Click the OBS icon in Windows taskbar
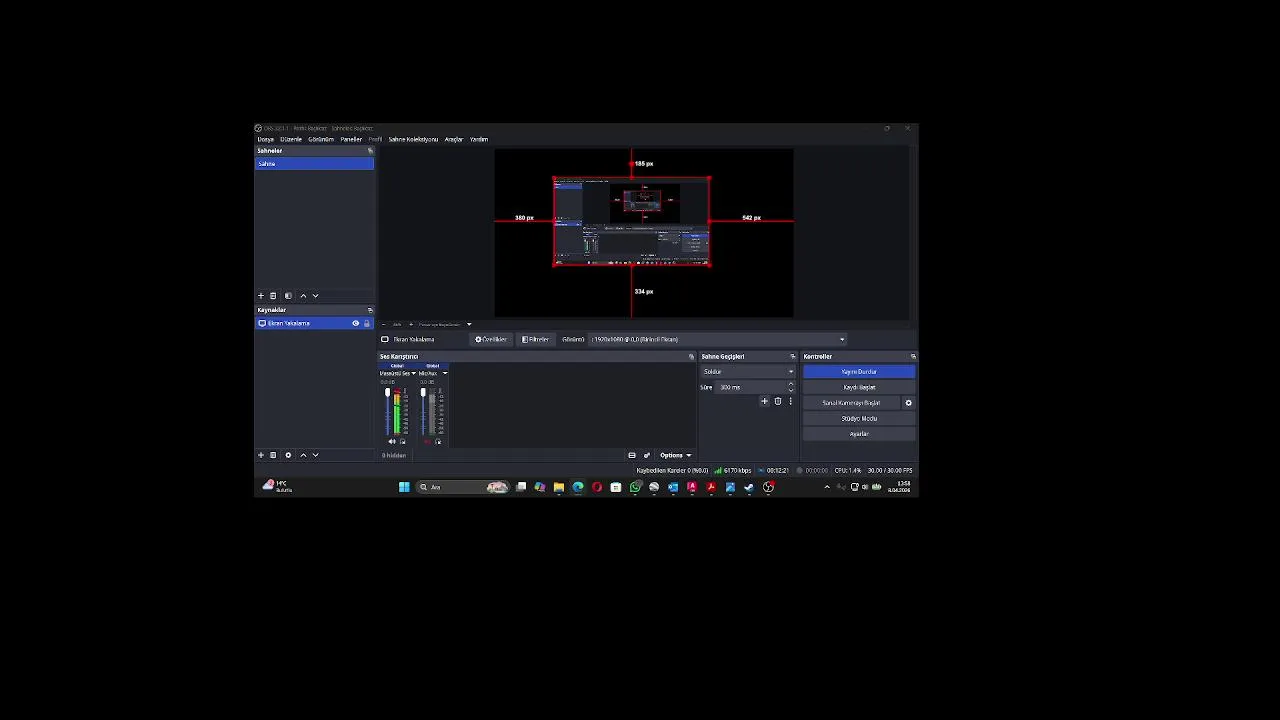The image size is (1280, 720). click(x=768, y=487)
